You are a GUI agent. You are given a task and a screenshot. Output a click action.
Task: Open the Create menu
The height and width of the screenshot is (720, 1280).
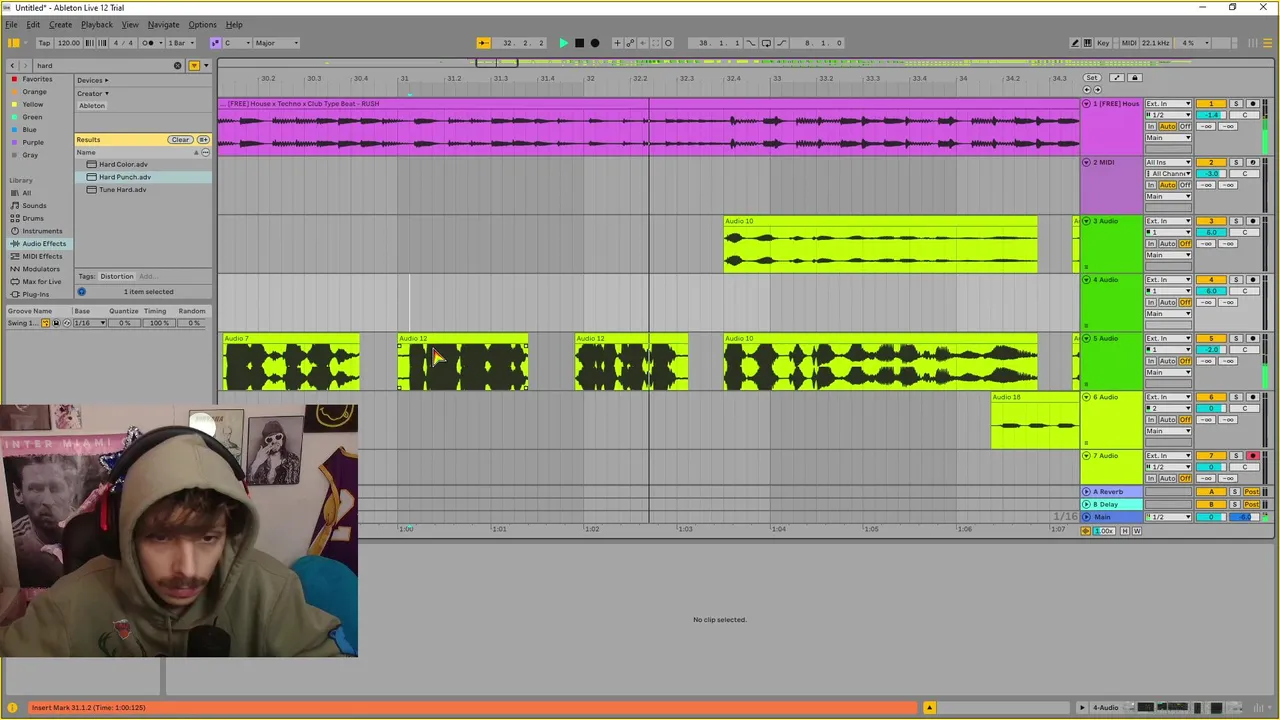(x=60, y=24)
